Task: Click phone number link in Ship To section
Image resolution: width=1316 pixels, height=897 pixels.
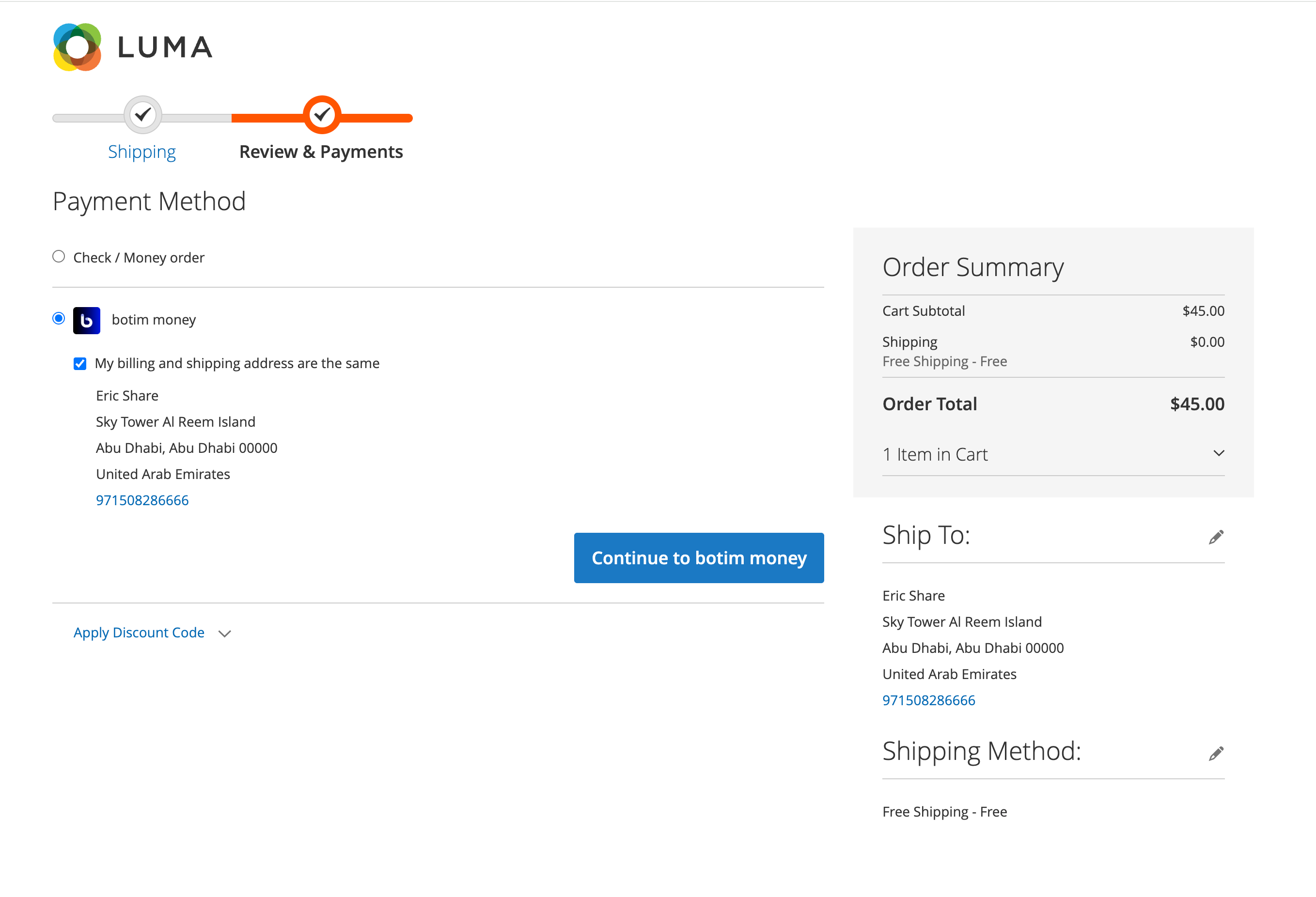Action: (929, 700)
